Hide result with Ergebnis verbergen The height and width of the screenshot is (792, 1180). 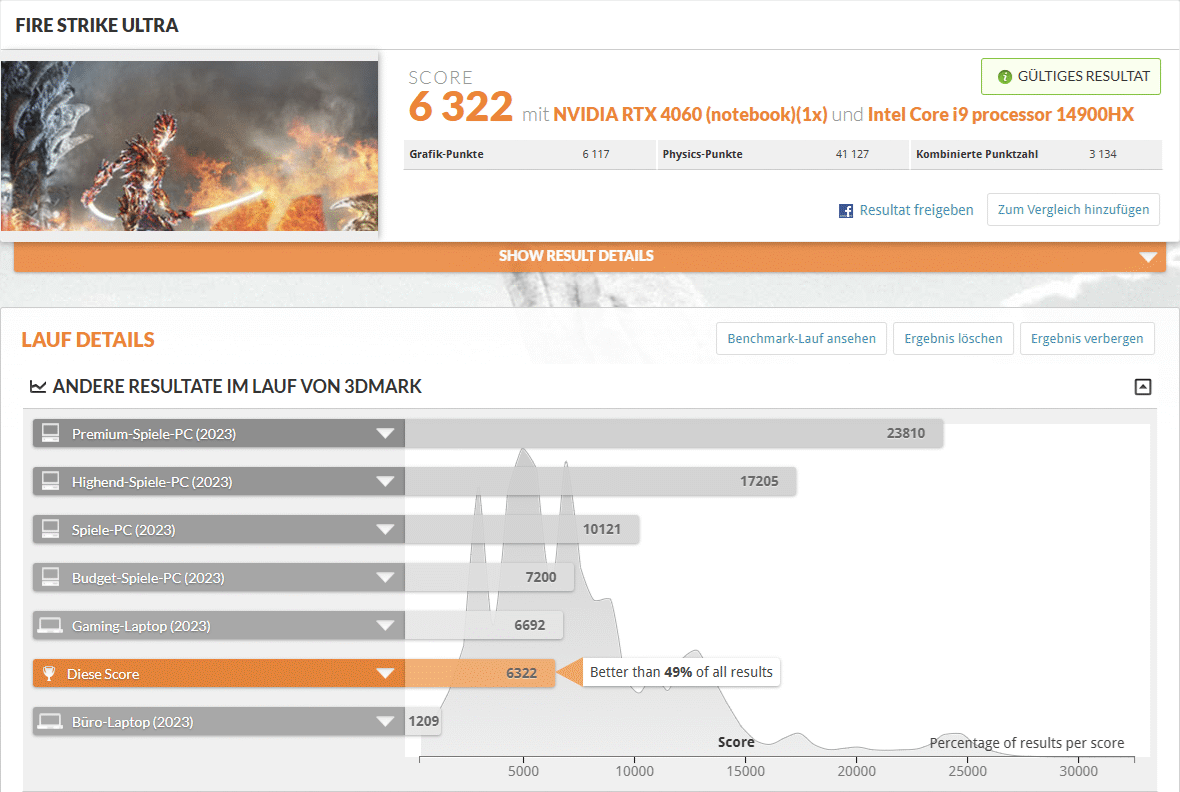[x=1087, y=339]
